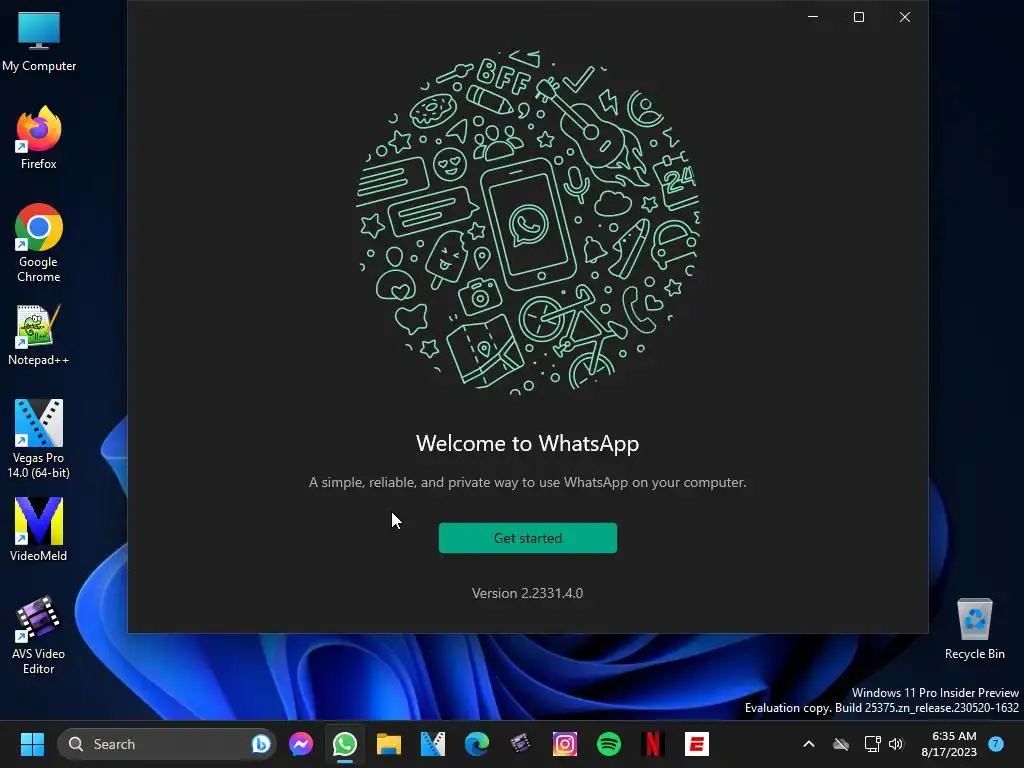The width and height of the screenshot is (1024, 768).
Task: Open network status tray icon
Action: pyautogui.click(x=872, y=744)
